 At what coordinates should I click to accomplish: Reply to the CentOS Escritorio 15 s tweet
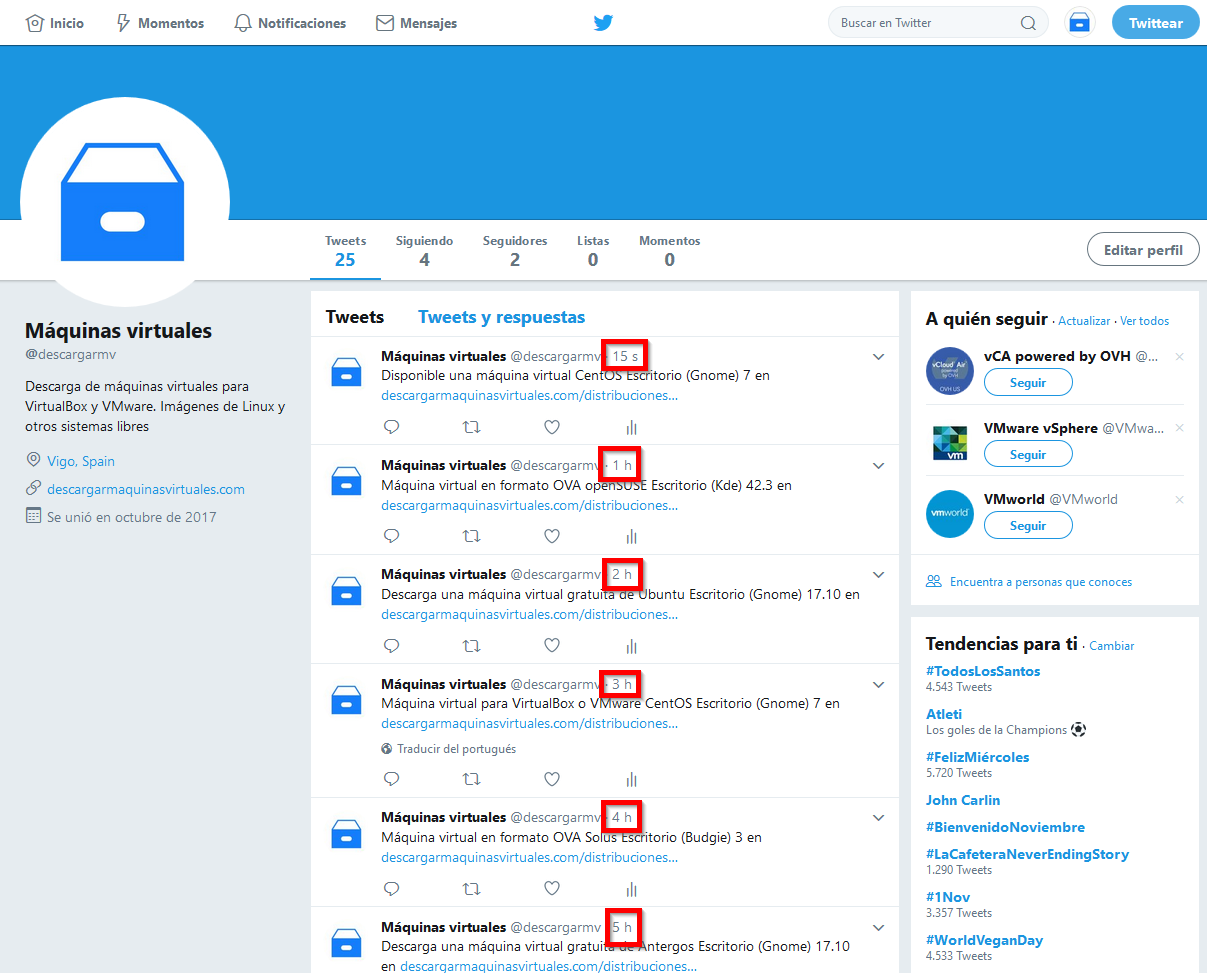392,427
